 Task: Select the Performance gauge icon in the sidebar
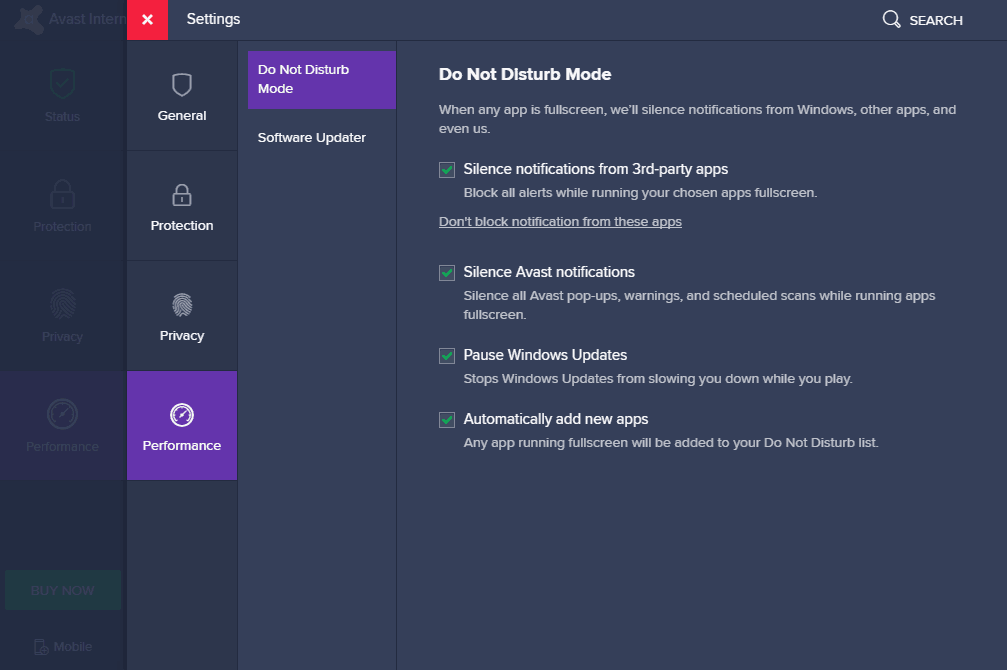click(62, 413)
